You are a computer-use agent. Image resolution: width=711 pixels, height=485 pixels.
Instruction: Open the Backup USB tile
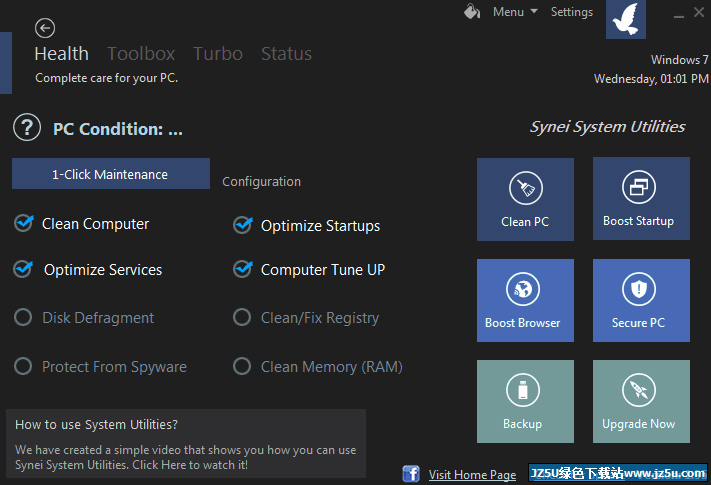[525, 401]
